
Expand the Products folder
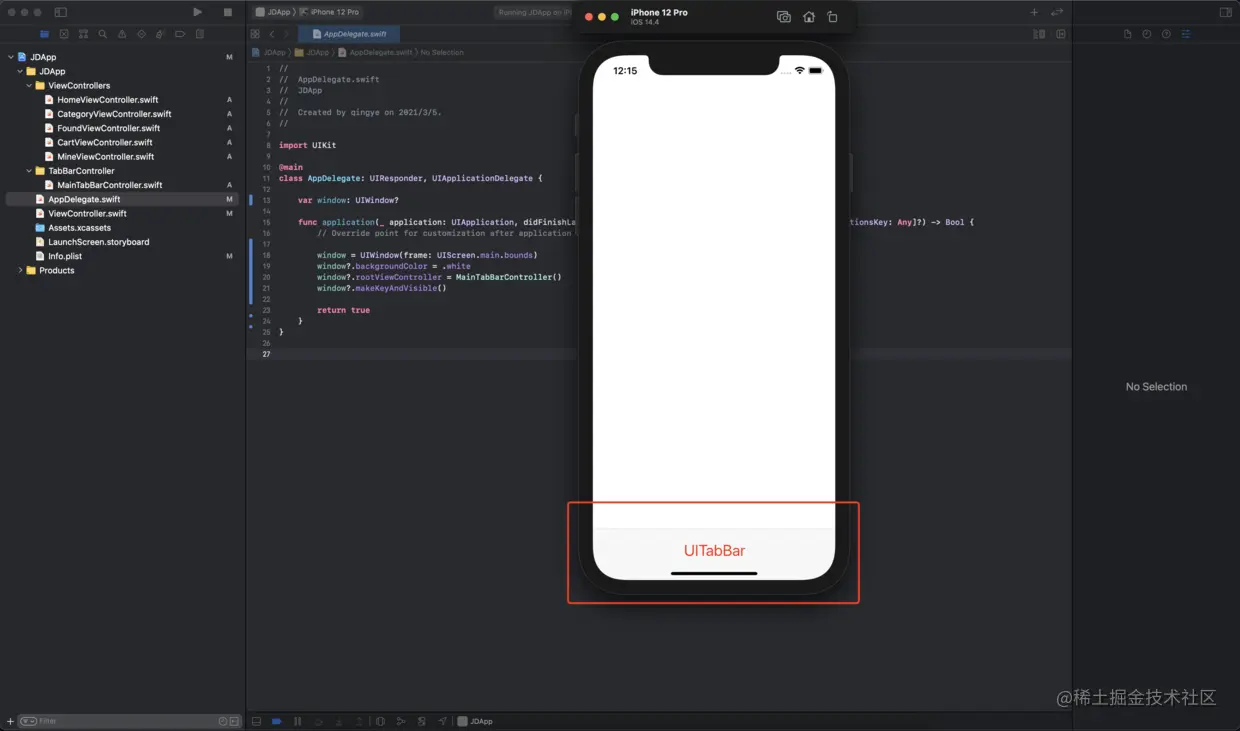[20, 270]
